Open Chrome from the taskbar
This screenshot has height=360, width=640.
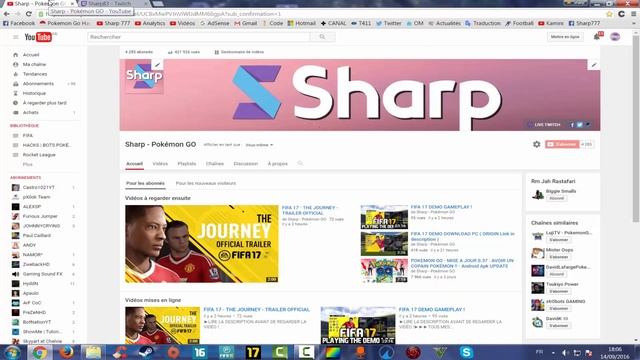[40, 352]
